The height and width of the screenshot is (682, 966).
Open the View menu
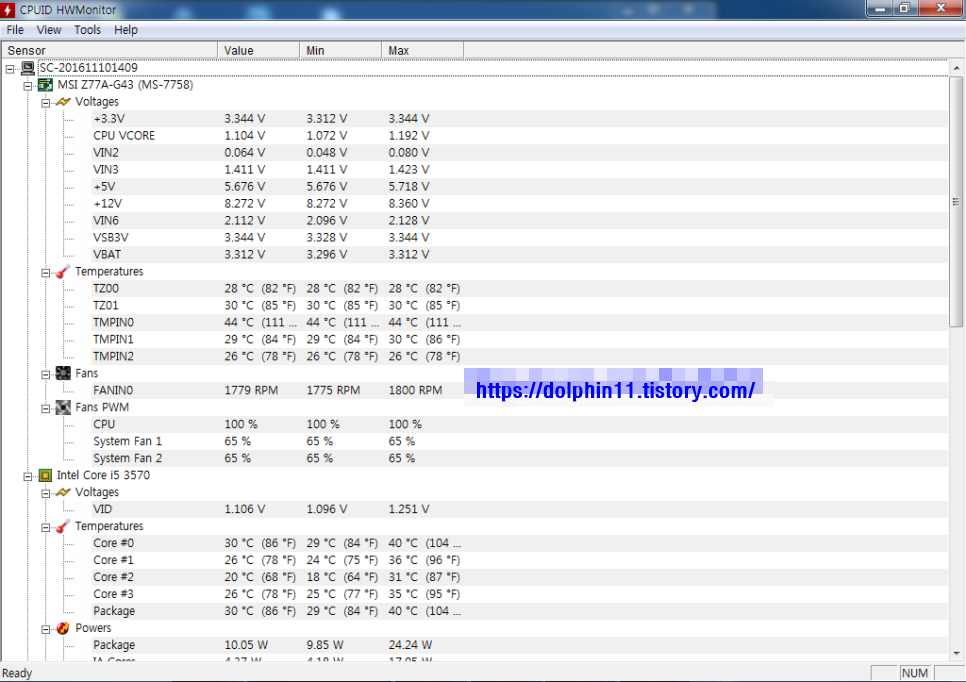point(49,30)
